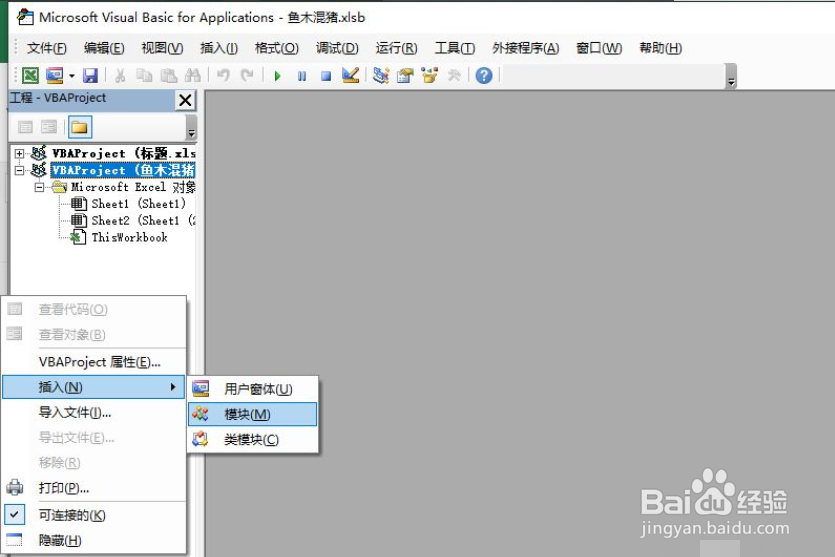The image size is (835, 557).
Task: Collapse the VBAProject (鱼木混猪) node
Action: [20, 170]
